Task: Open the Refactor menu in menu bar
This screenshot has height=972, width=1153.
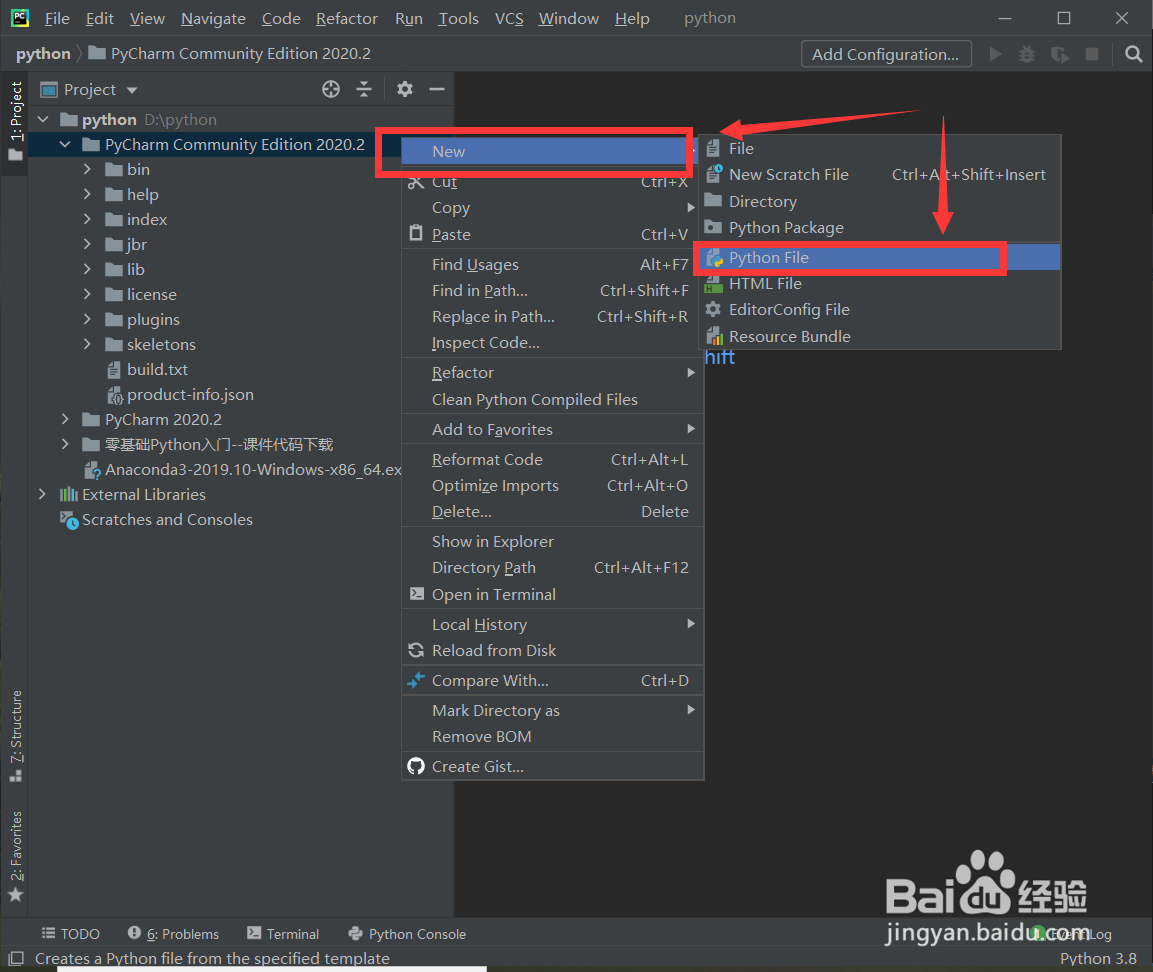Action: click(346, 18)
